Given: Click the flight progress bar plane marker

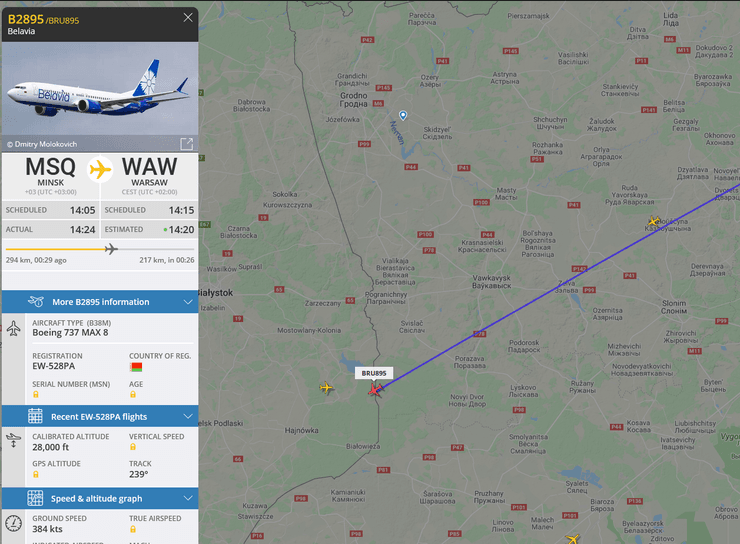Looking at the screenshot, I should pyautogui.click(x=111, y=249).
